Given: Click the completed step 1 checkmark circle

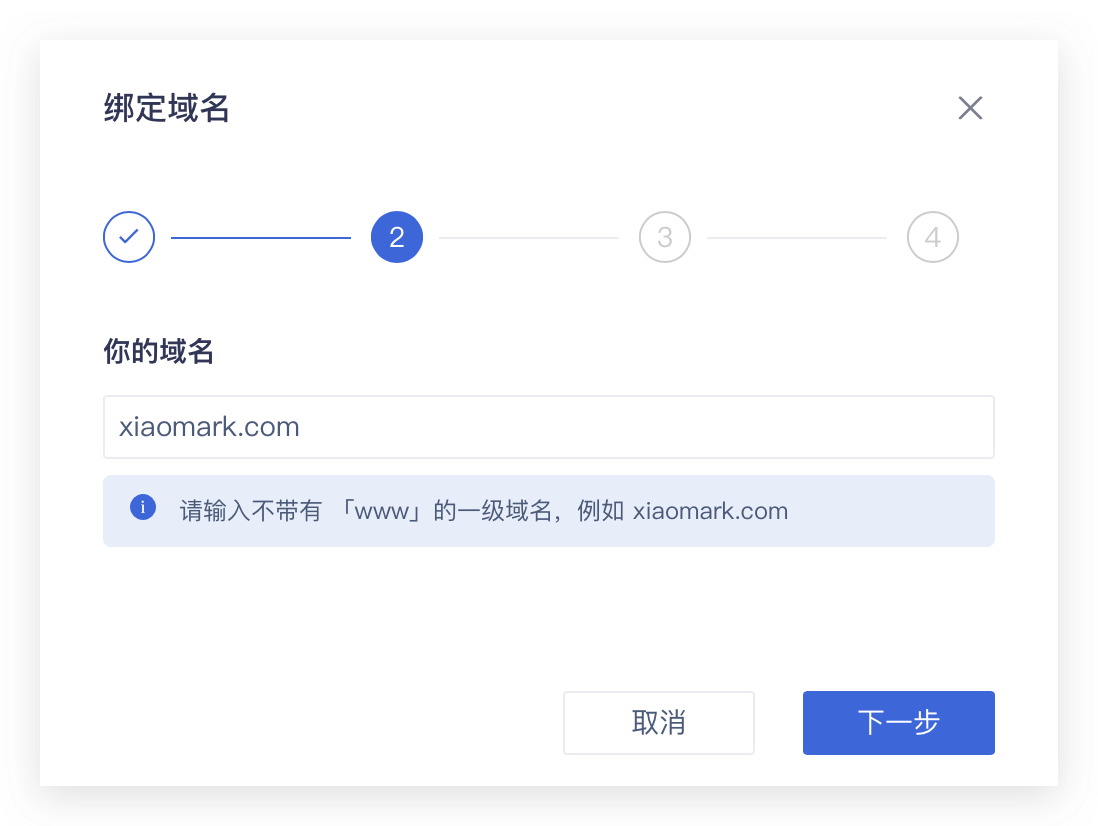Looking at the screenshot, I should click(129, 238).
